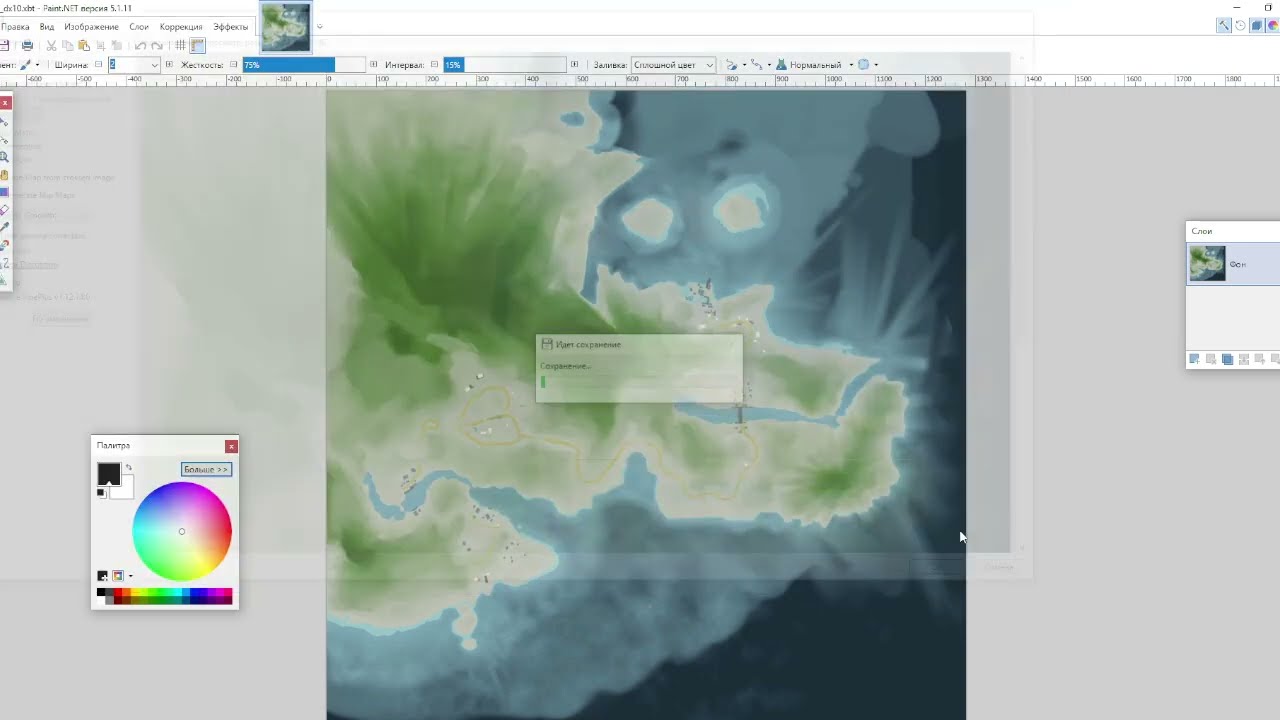
Task: Select the Pan hand tool
Action: (x=5, y=174)
